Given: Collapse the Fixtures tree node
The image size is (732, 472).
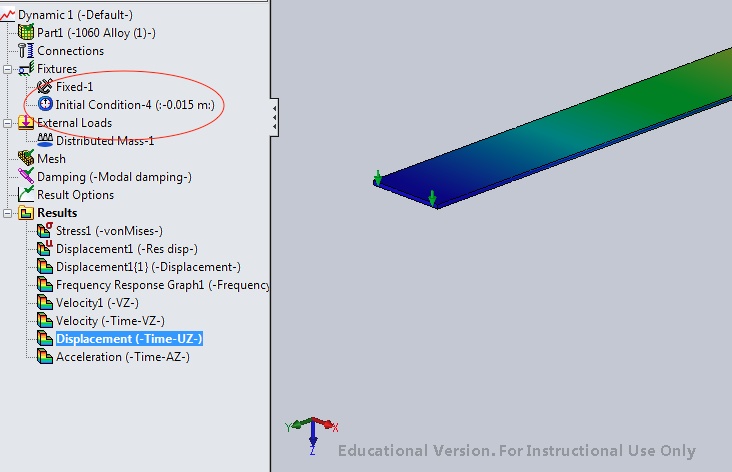Looking at the screenshot, I should [x=7, y=69].
